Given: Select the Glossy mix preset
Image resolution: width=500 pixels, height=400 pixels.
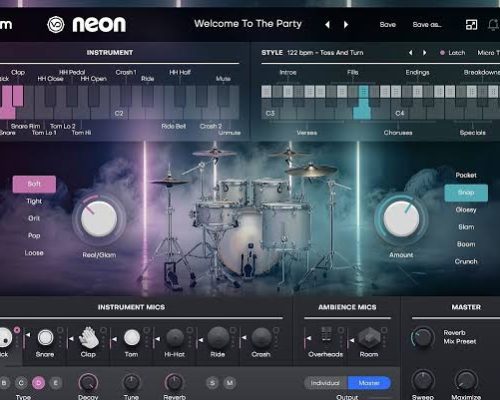Looking at the screenshot, I should click(466, 210).
